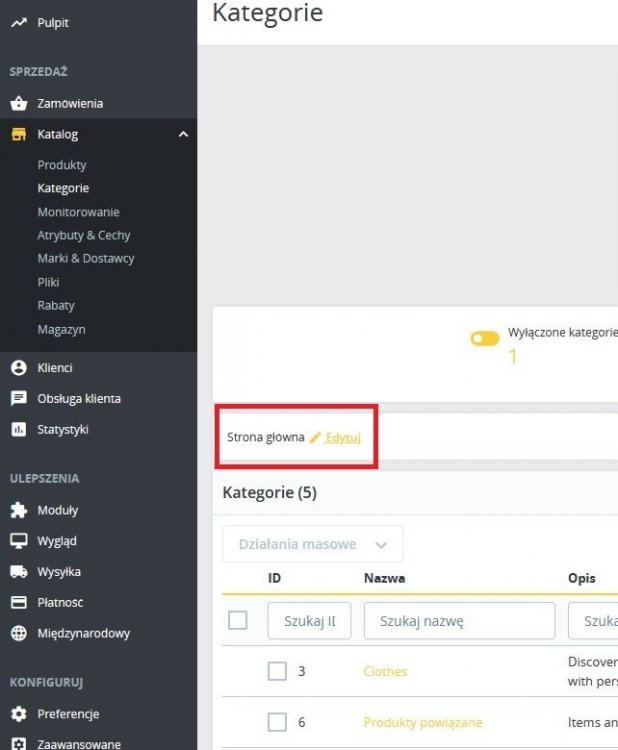The height and width of the screenshot is (750, 618).
Task: Click Międzynarodowy globe icon
Action: pyautogui.click(x=19, y=633)
